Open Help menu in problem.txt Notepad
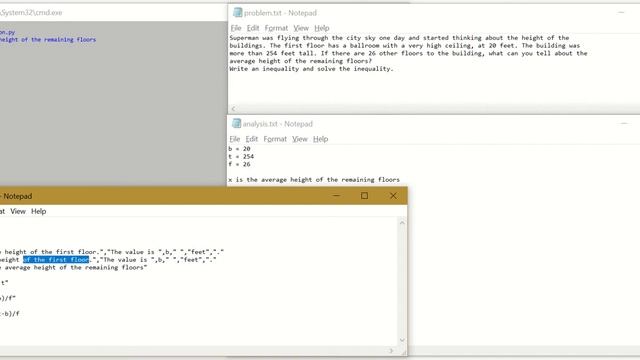This screenshot has width=640, height=360. click(322, 28)
